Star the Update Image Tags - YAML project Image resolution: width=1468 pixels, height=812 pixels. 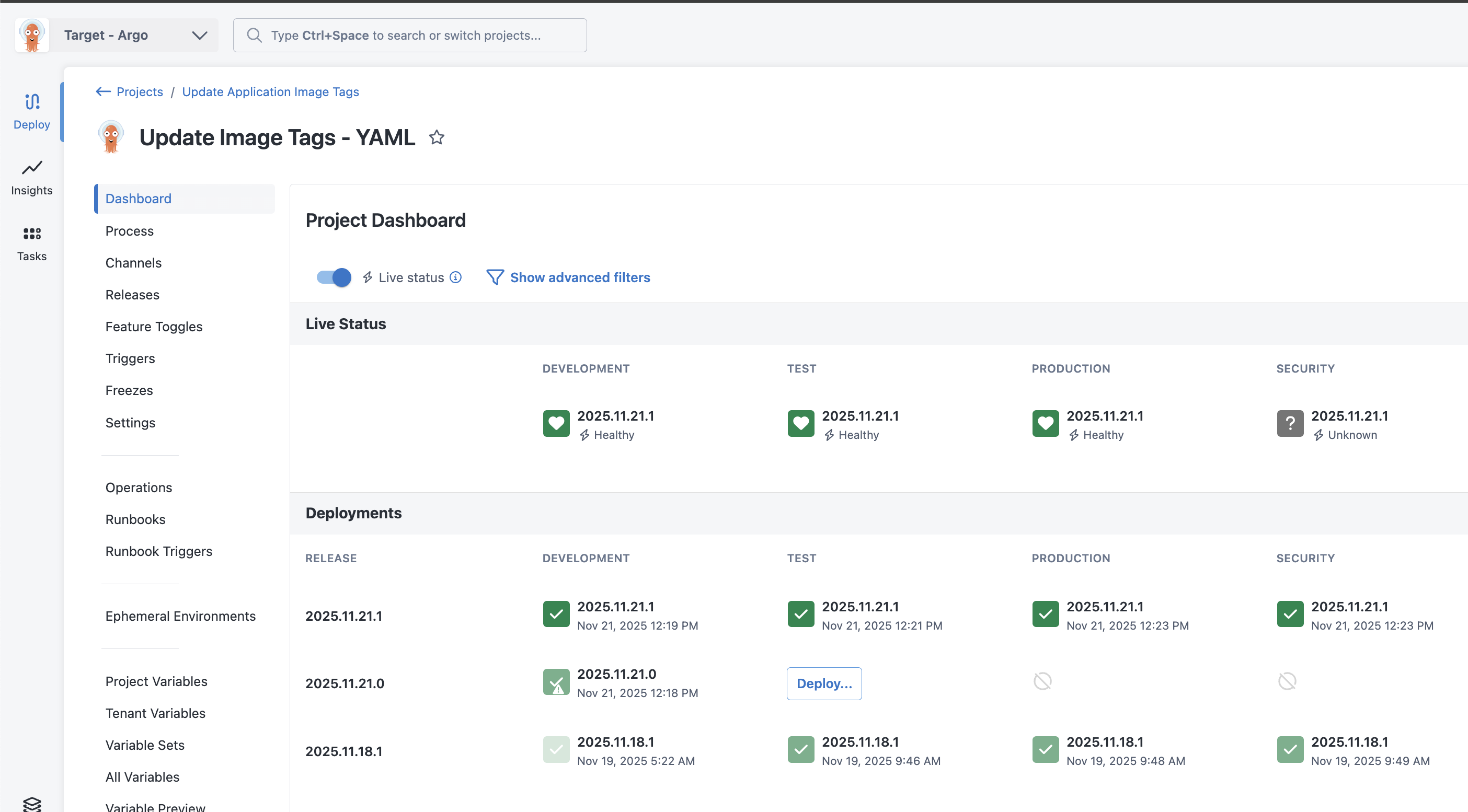click(x=437, y=137)
